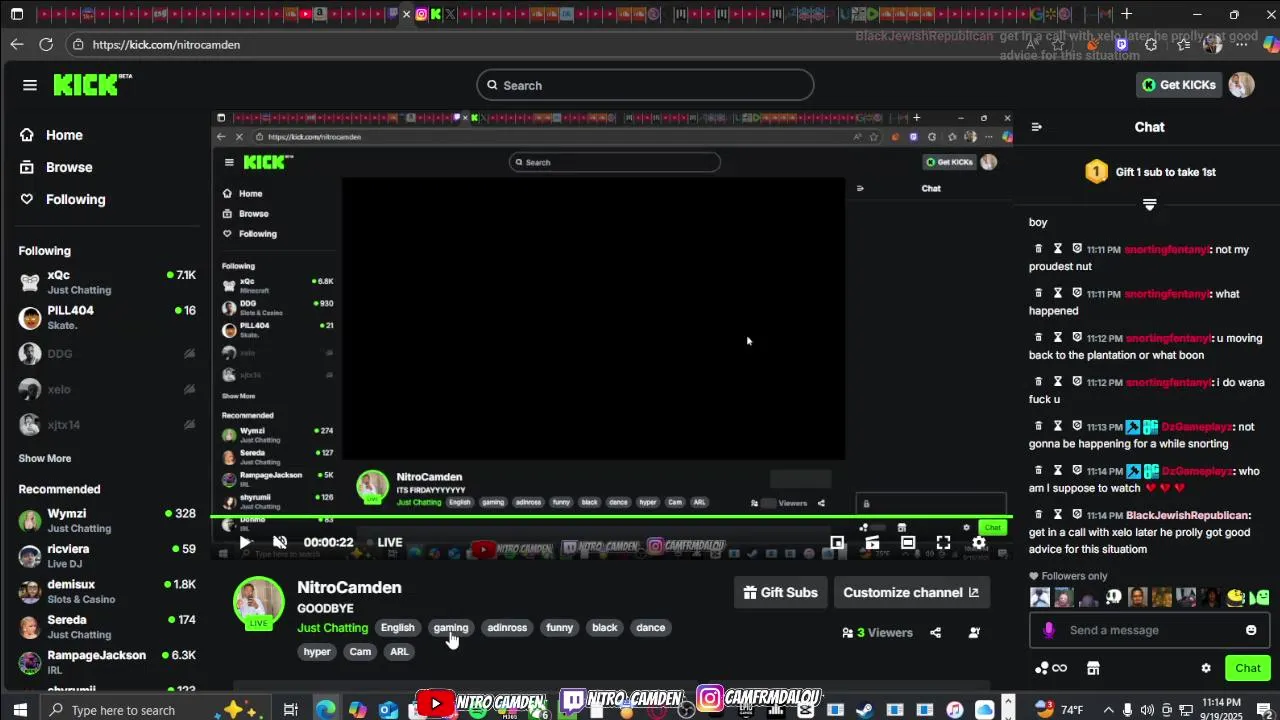
Task: Expand the following list with Show More
Action: [45, 458]
